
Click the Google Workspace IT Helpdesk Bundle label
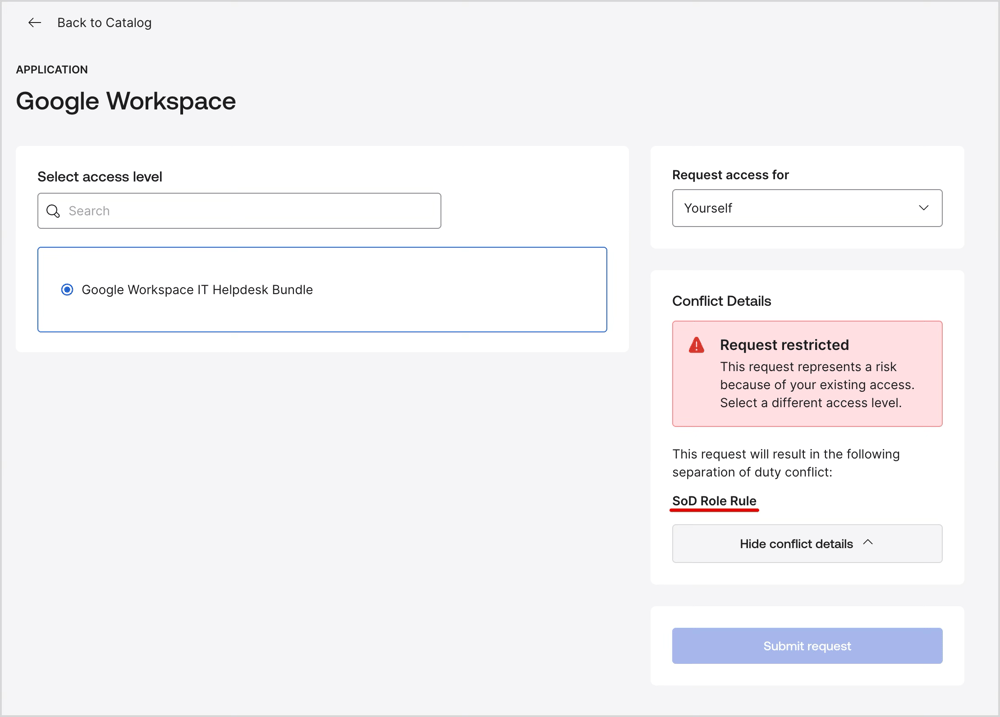(197, 290)
